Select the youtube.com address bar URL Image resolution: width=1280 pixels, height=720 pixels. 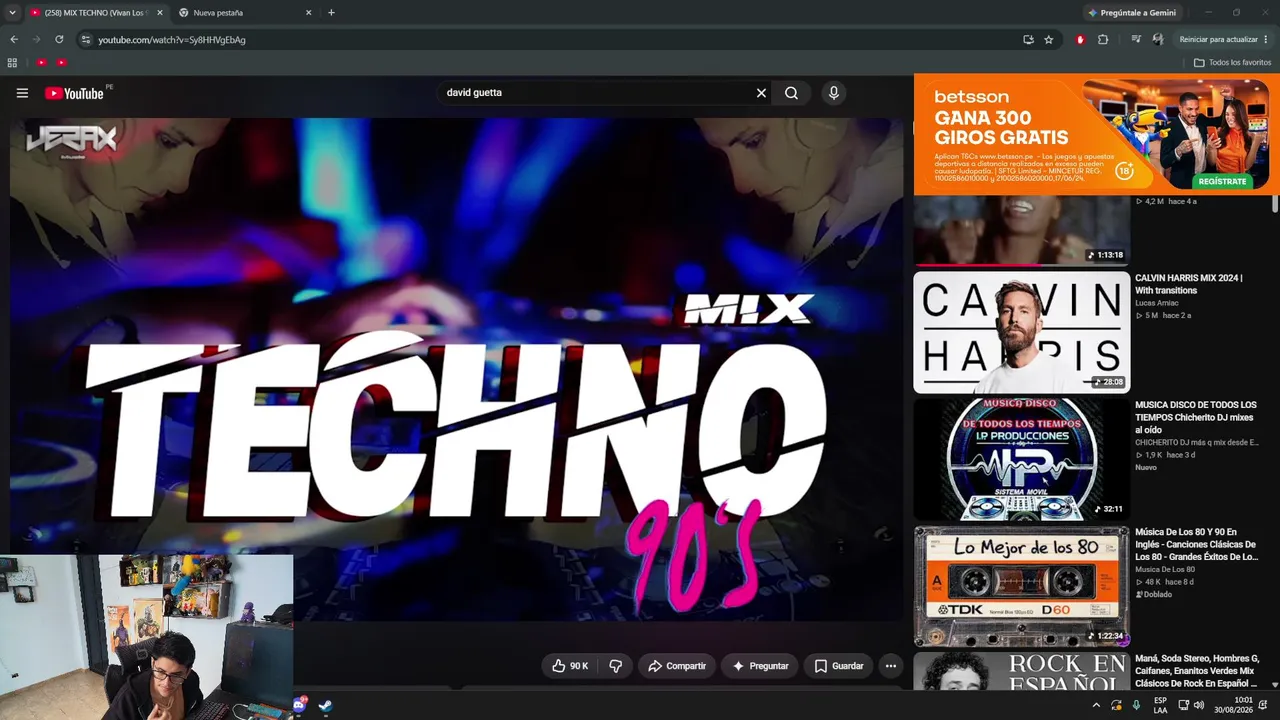(x=172, y=40)
